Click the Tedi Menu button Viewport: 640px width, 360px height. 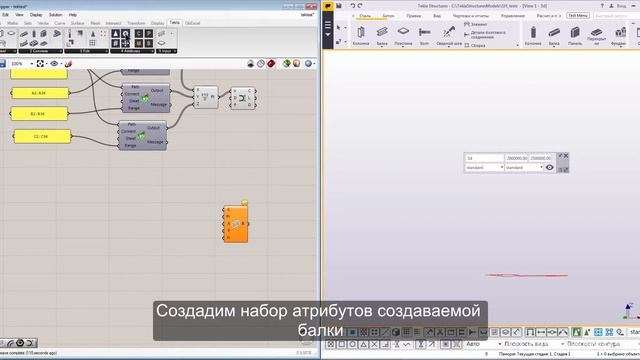(x=578, y=16)
